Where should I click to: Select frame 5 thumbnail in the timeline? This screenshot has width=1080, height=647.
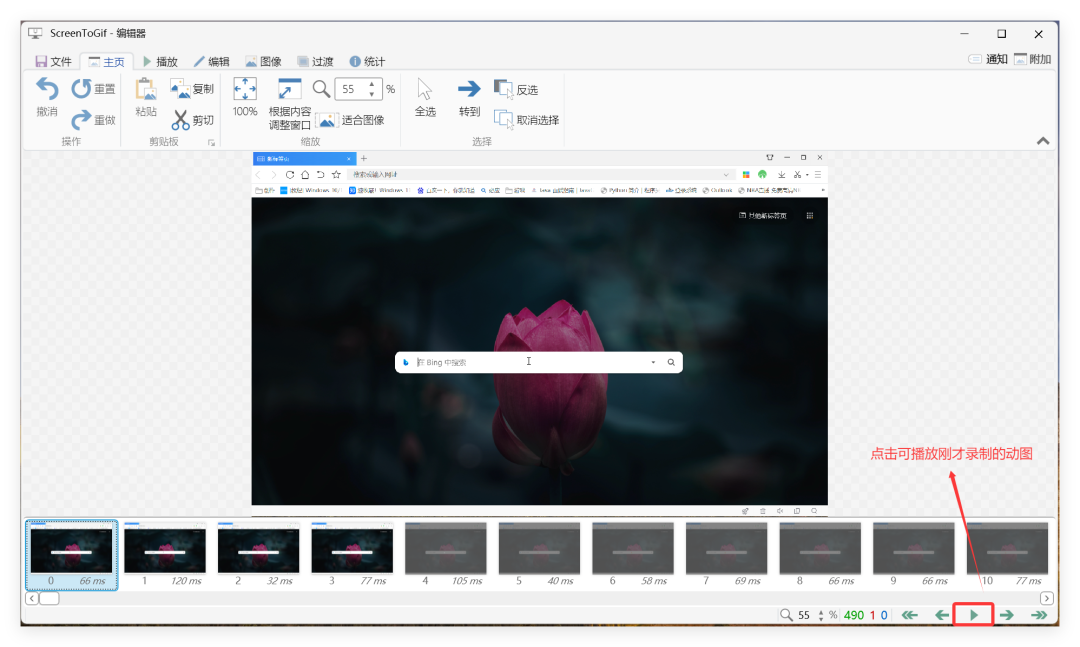[x=539, y=550]
